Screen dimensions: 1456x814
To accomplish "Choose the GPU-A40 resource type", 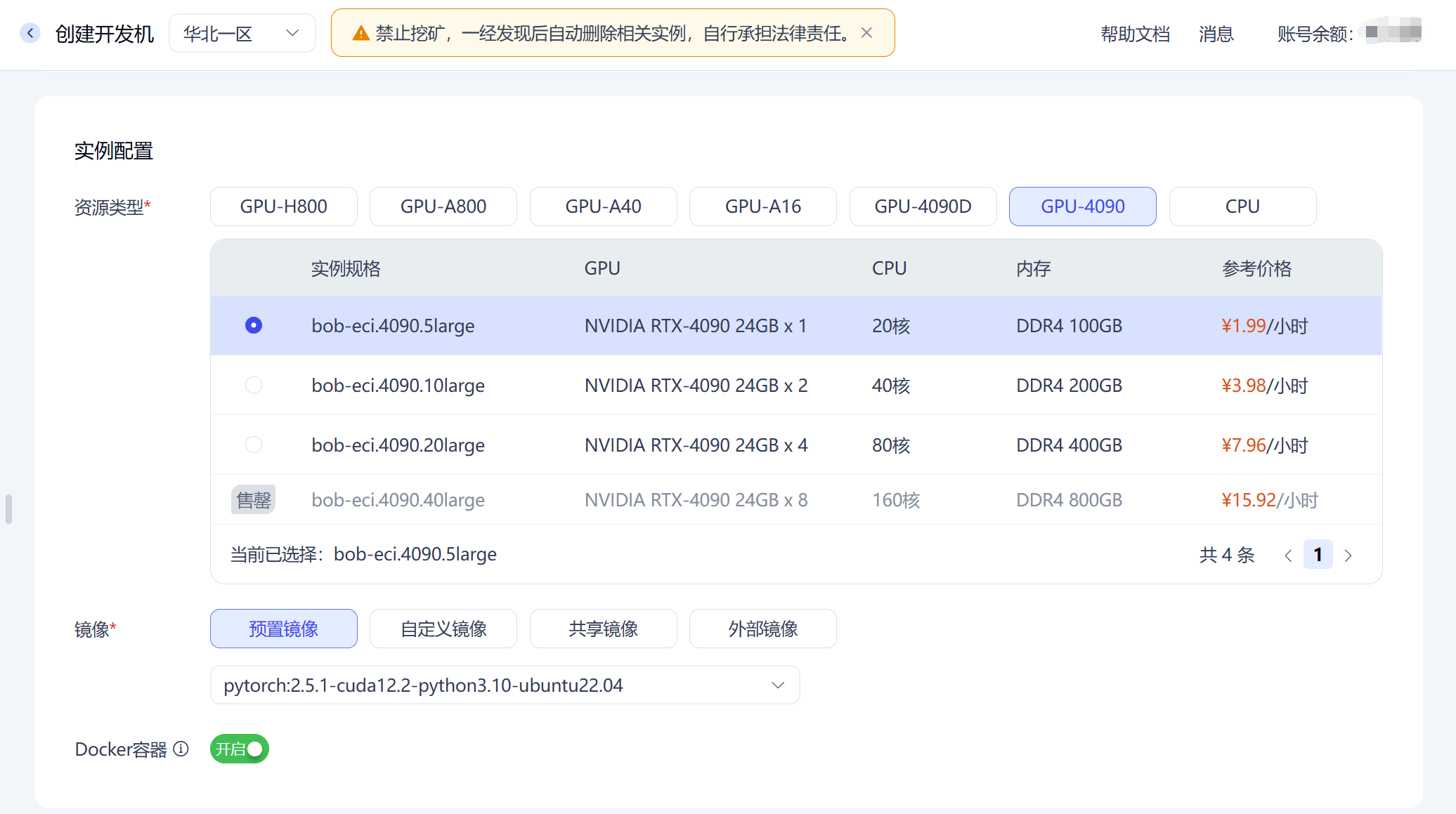I will coord(603,206).
